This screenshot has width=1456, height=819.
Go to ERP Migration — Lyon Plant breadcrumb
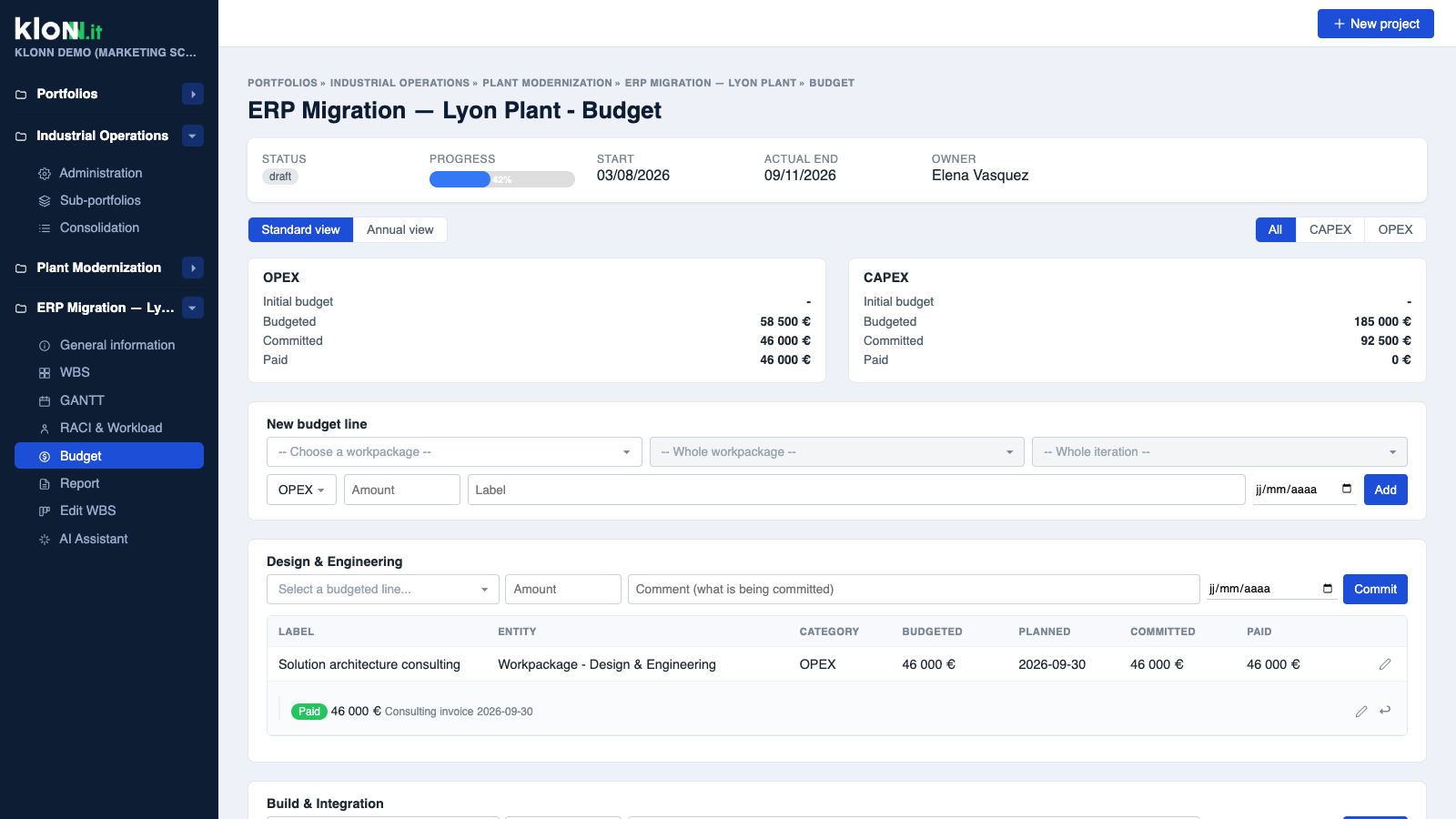coord(711,83)
